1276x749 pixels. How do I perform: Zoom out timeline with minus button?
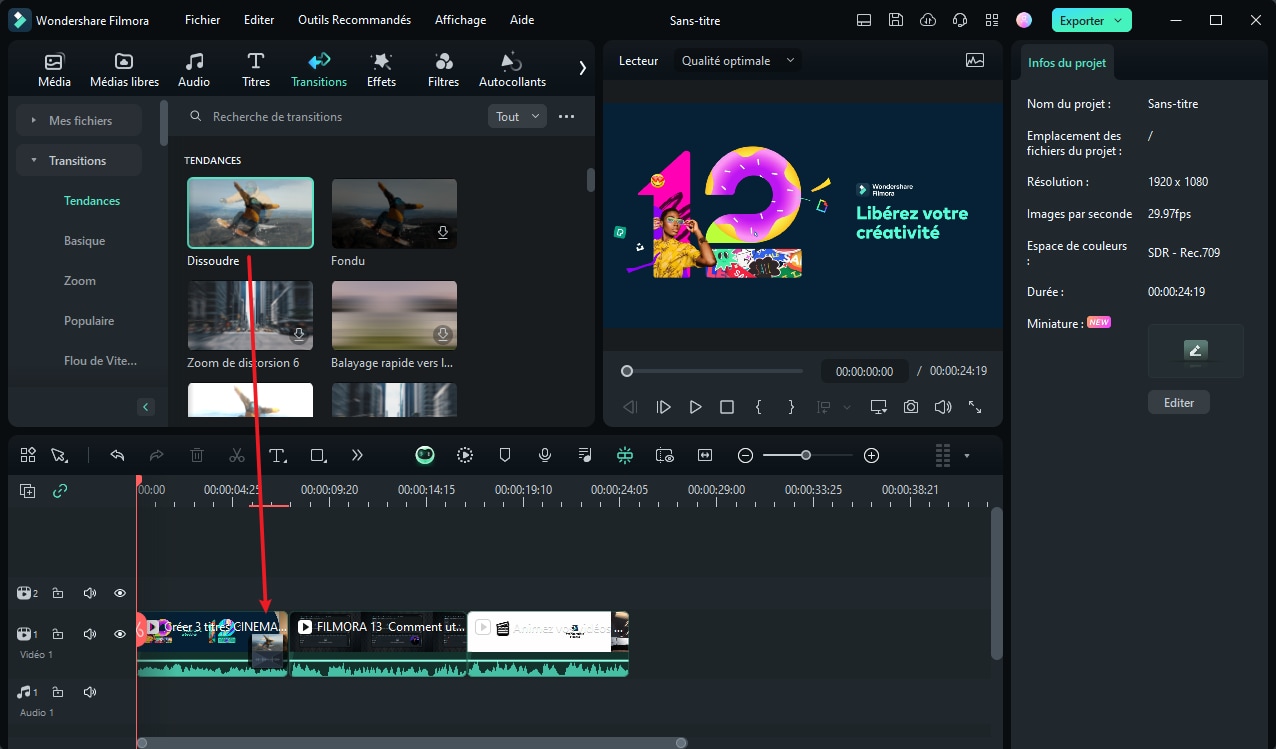tap(745, 455)
